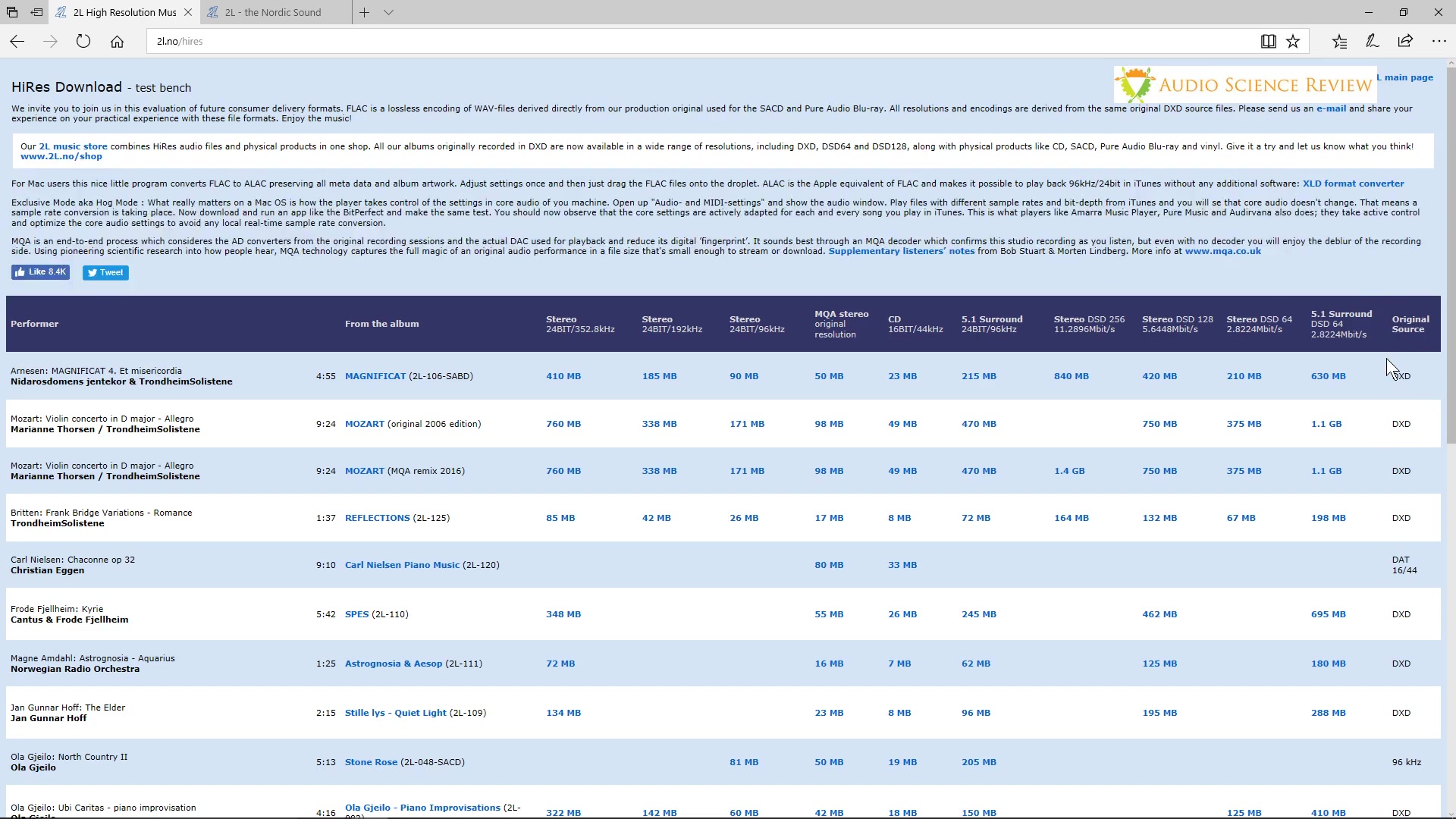Click the bookmark star icon in address bar

pos(1294,41)
